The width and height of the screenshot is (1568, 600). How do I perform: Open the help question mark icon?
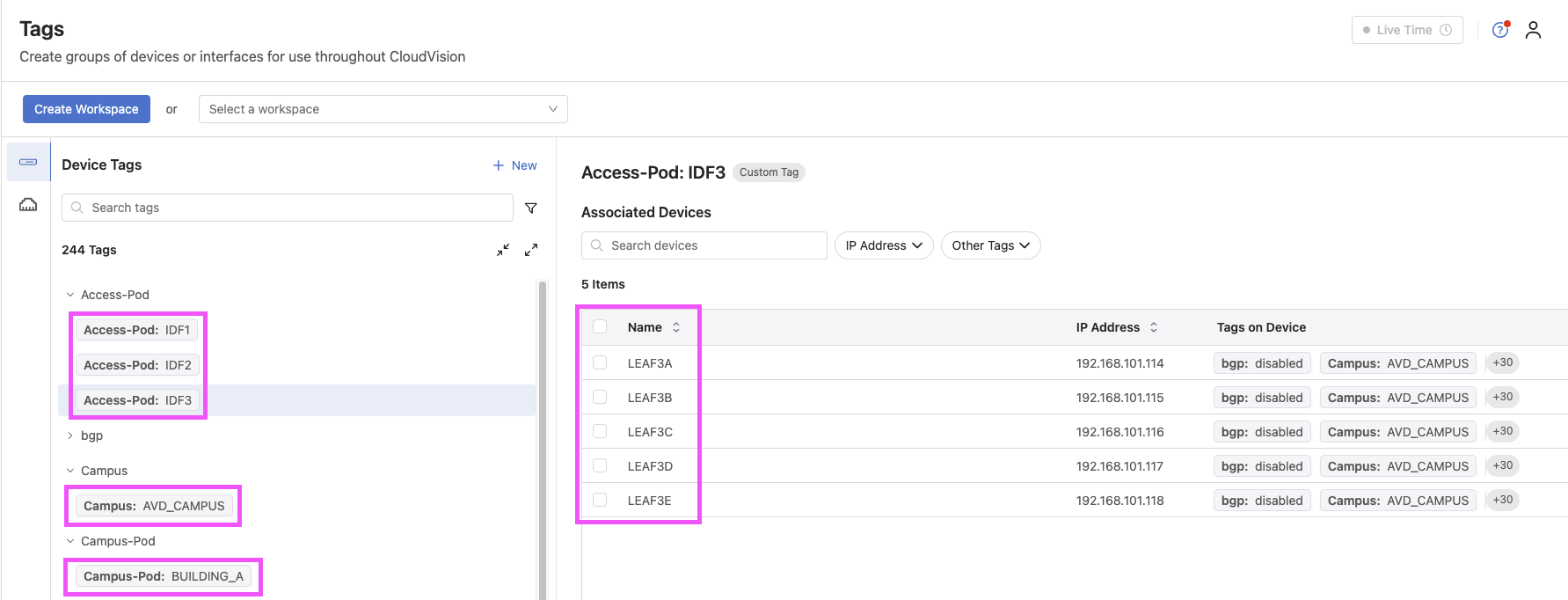point(1500,30)
